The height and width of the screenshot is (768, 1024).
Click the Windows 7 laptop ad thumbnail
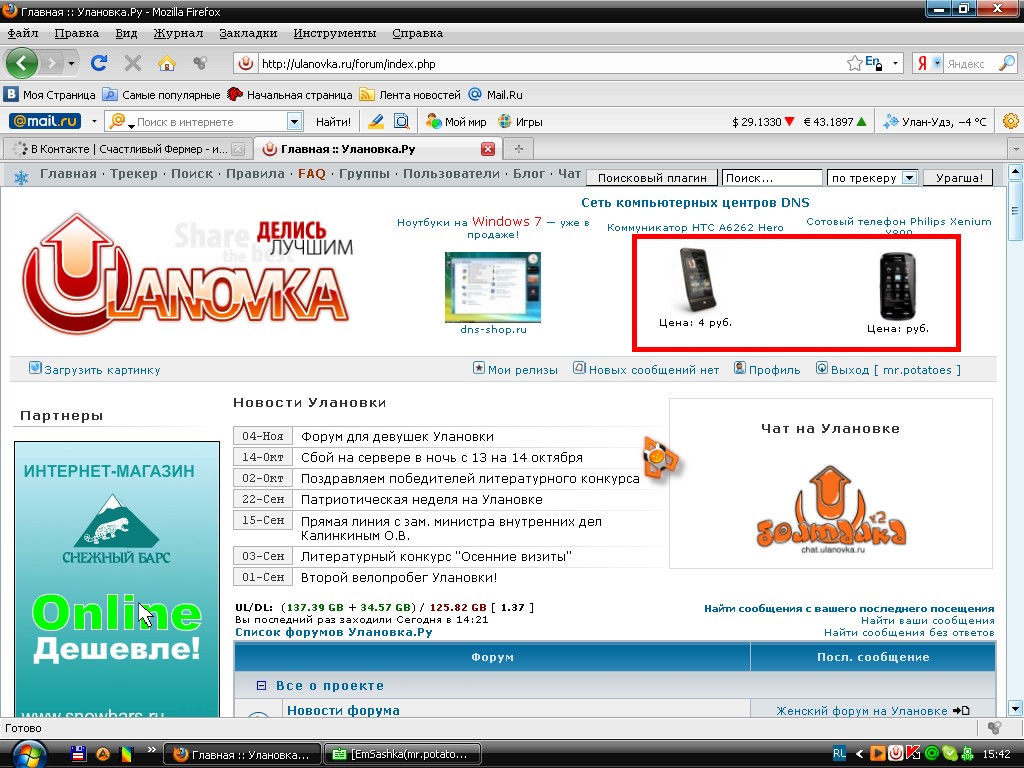click(x=493, y=287)
